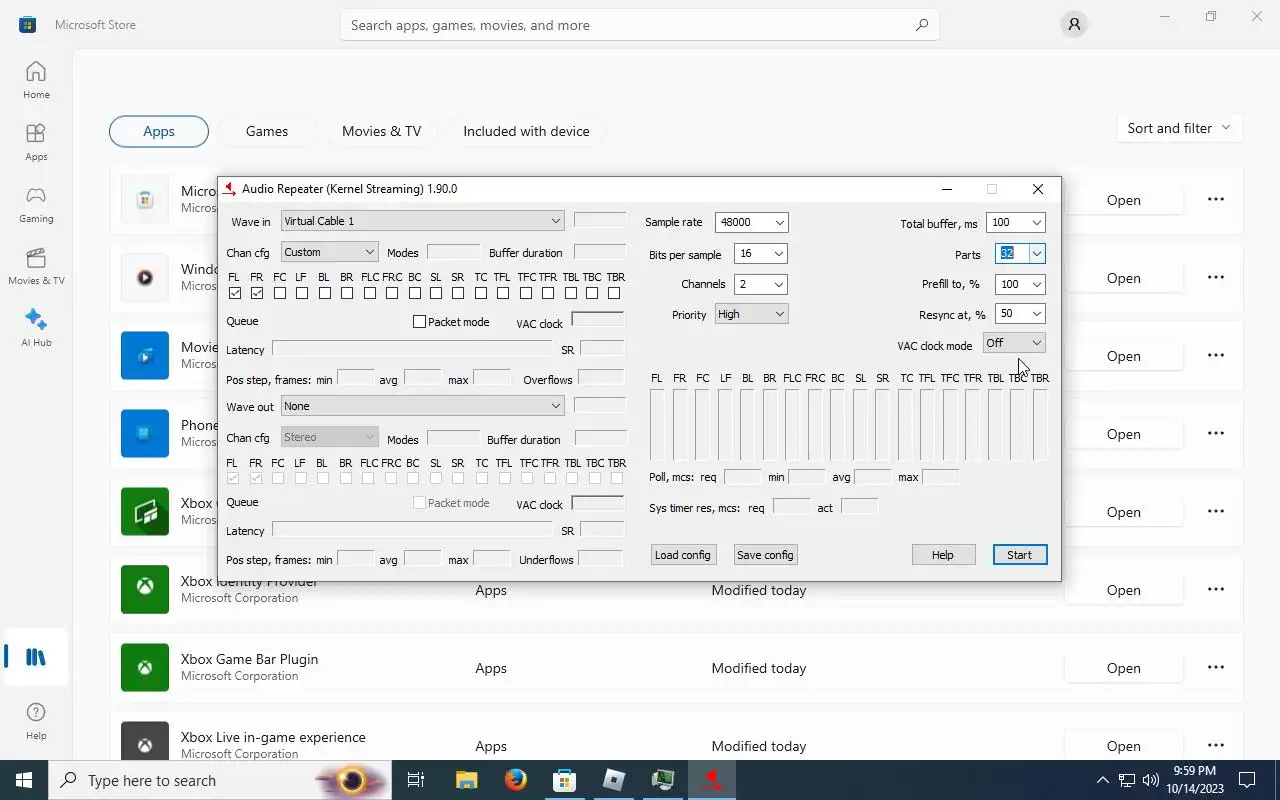Start the audio repeater

point(1019,555)
